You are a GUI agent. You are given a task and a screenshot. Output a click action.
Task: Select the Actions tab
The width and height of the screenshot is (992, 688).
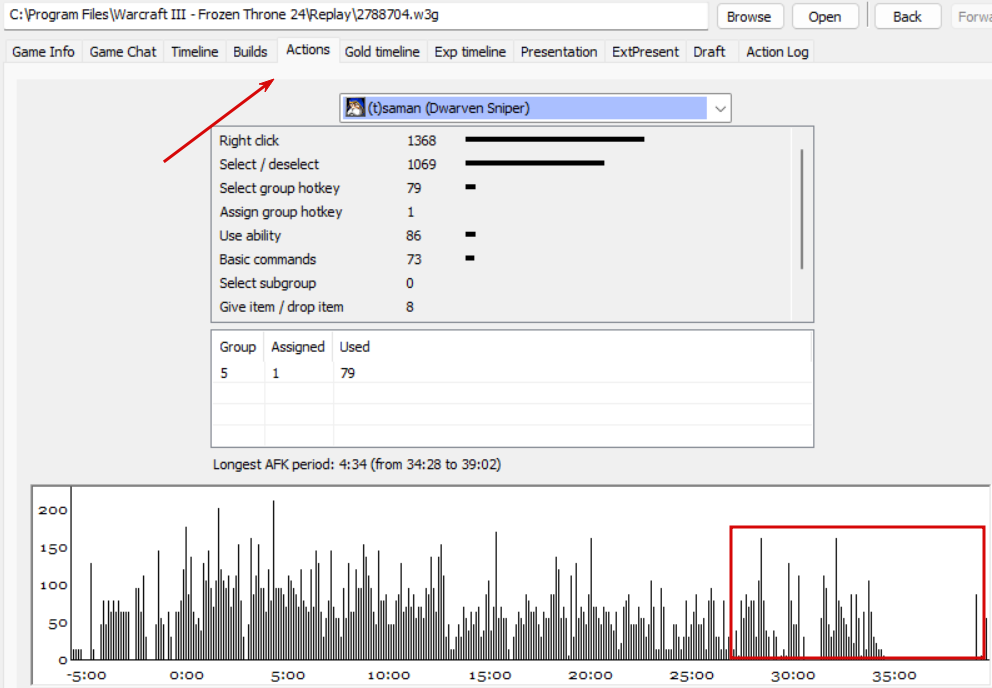click(308, 50)
